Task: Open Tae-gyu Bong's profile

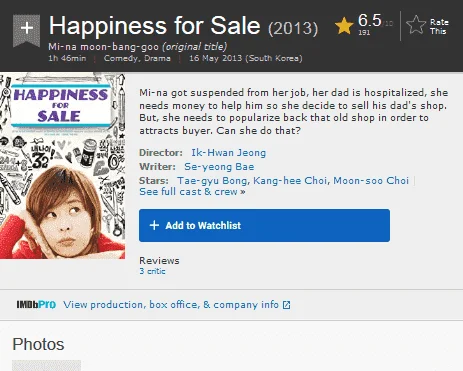Action: coord(212,180)
